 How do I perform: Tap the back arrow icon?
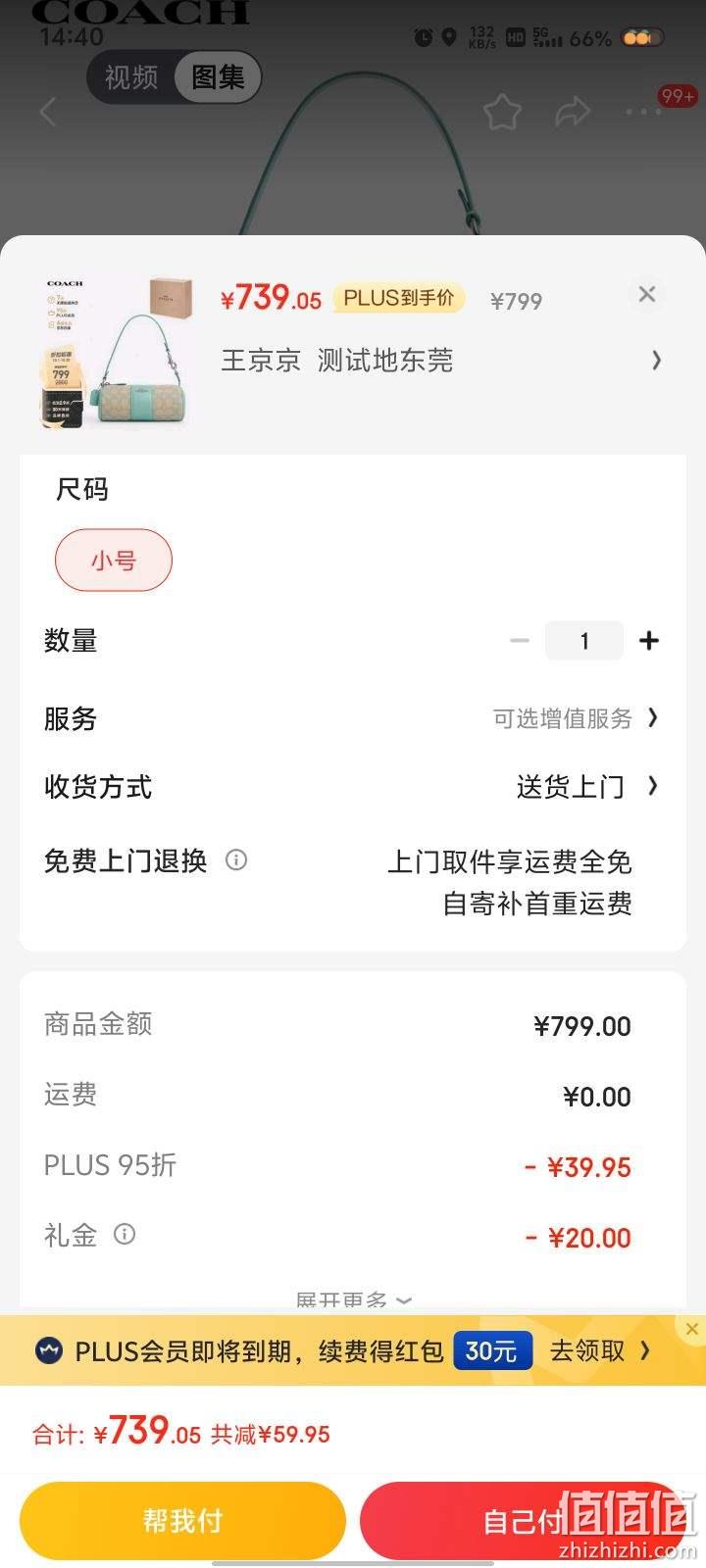(48, 112)
